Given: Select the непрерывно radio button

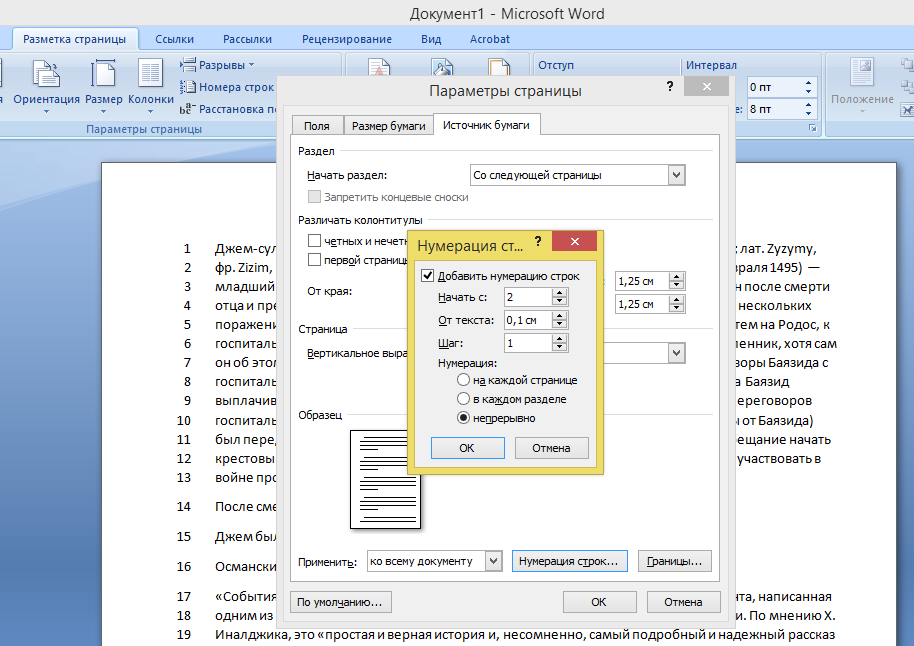Looking at the screenshot, I should (463, 418).
